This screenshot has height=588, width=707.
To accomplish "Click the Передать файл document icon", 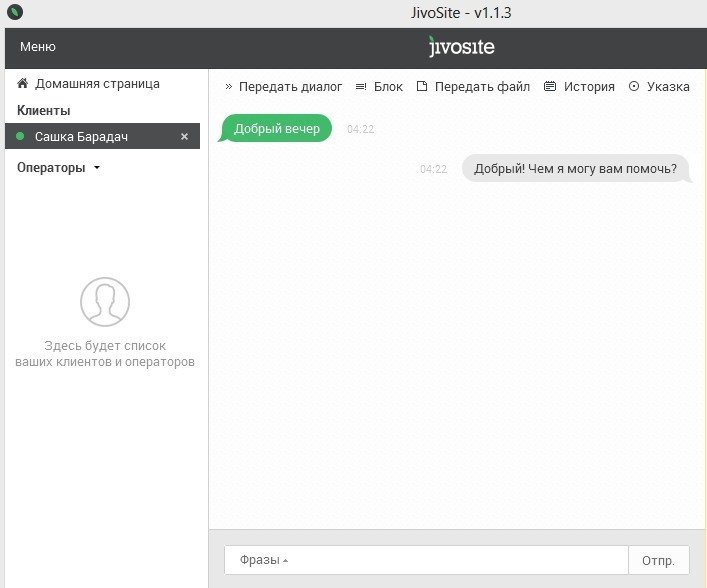I will [x=422, y=87].
